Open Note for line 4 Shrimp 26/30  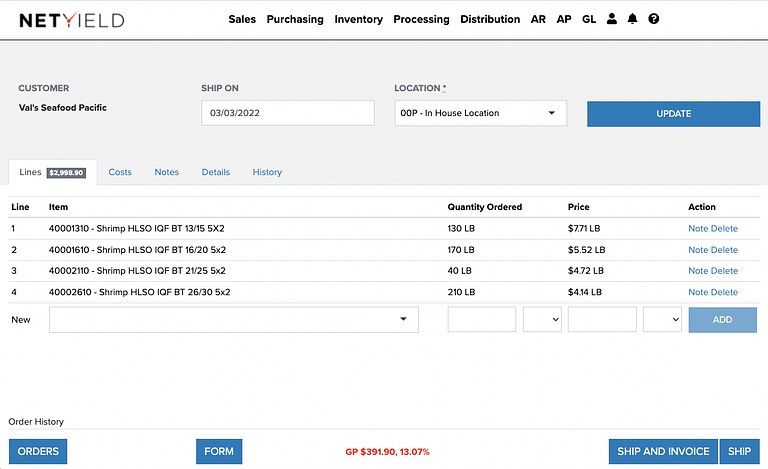[698, 292]
